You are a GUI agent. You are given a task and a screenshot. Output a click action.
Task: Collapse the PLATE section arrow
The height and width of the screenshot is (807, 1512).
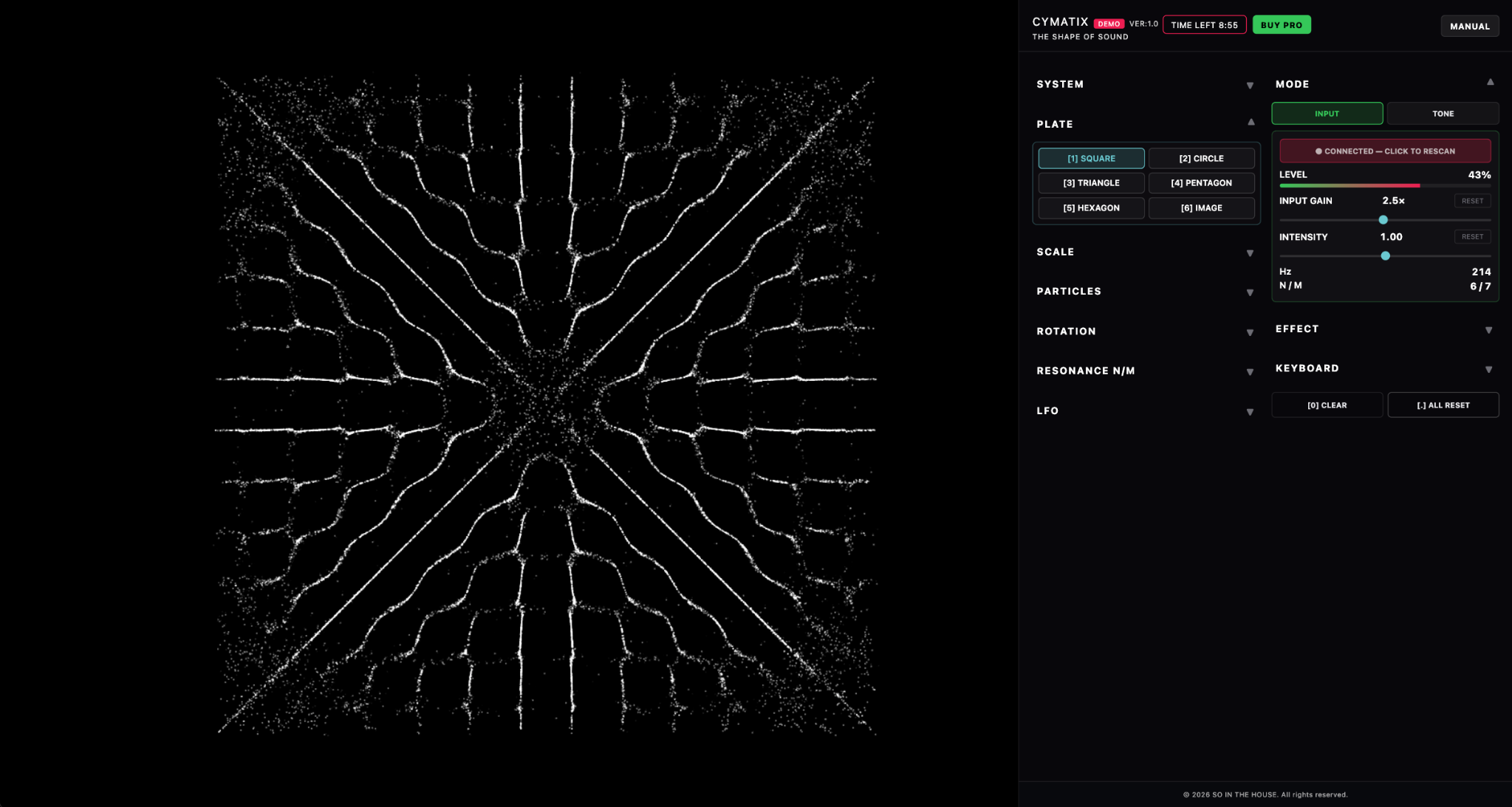click(x=1251, y=123)
